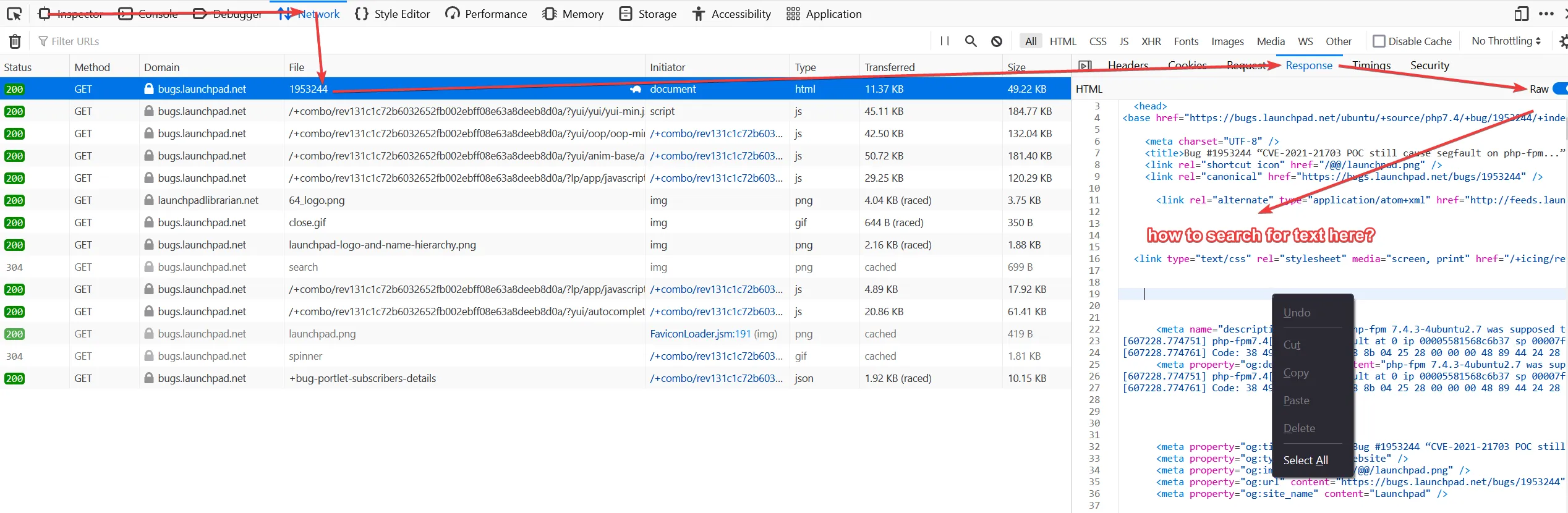Open initiator link in the 20.86 KB row

(716, 312)
